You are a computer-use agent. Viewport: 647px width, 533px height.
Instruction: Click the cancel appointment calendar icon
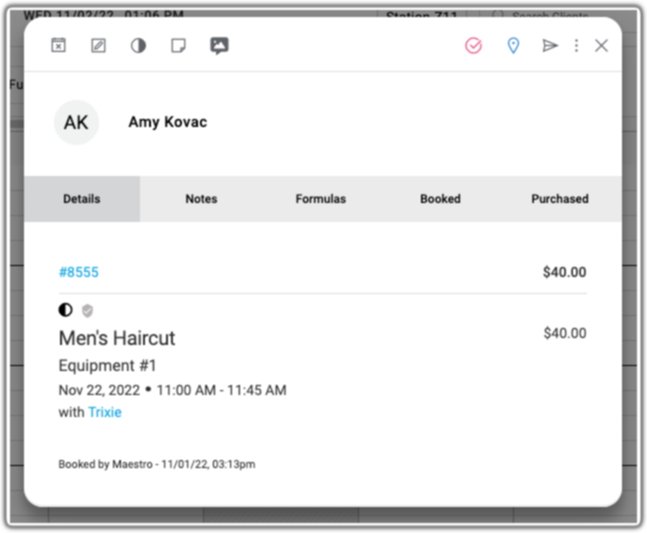(x=59, y=45)
